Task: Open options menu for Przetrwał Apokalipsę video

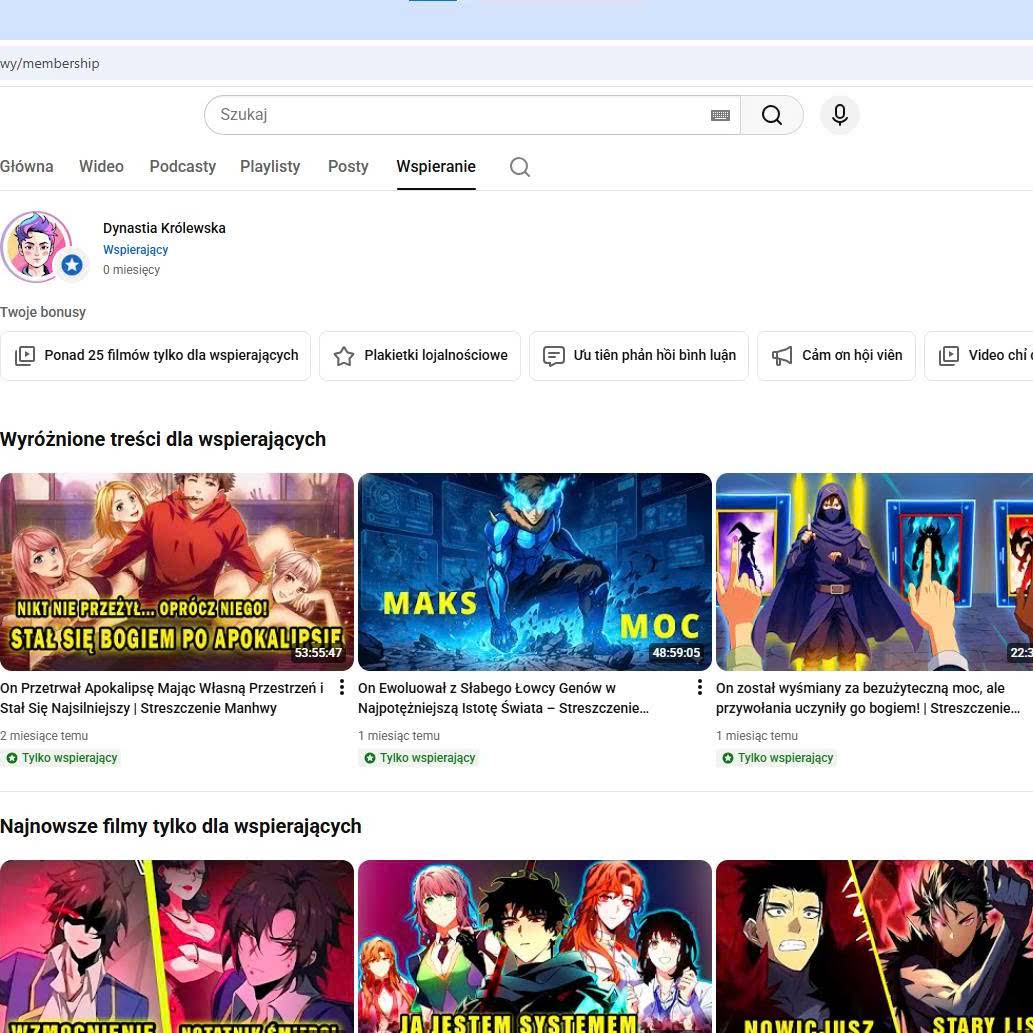Action: (341, 688)
